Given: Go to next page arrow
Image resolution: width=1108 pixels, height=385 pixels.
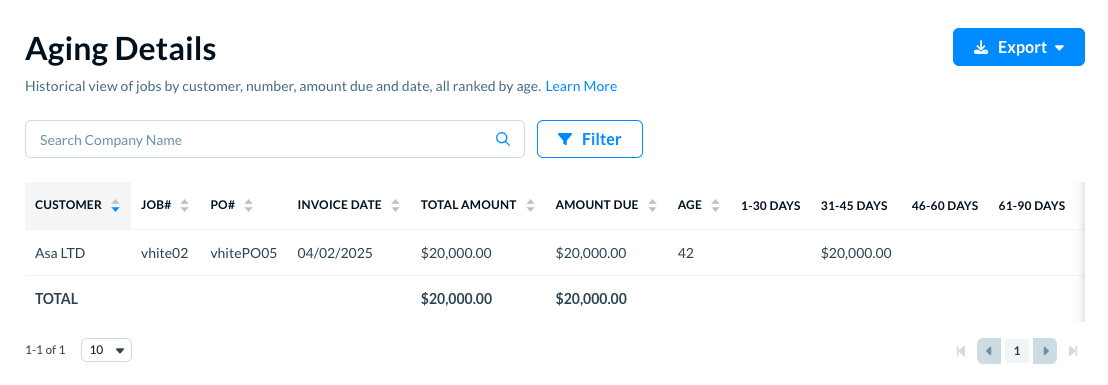Looking at the screenshot, I should [x=1045, y=351].
